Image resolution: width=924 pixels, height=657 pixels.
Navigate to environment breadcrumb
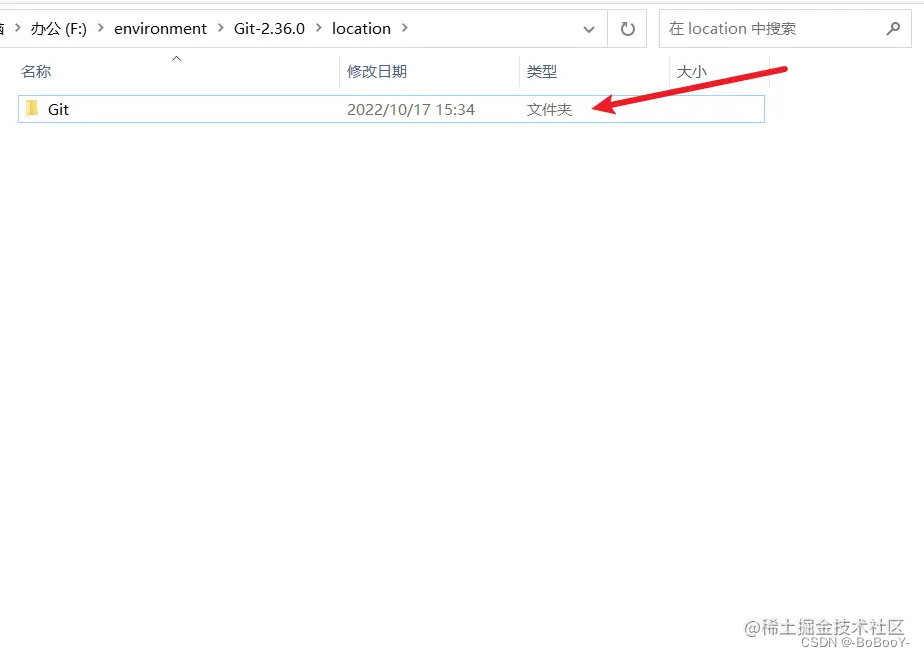160,28
